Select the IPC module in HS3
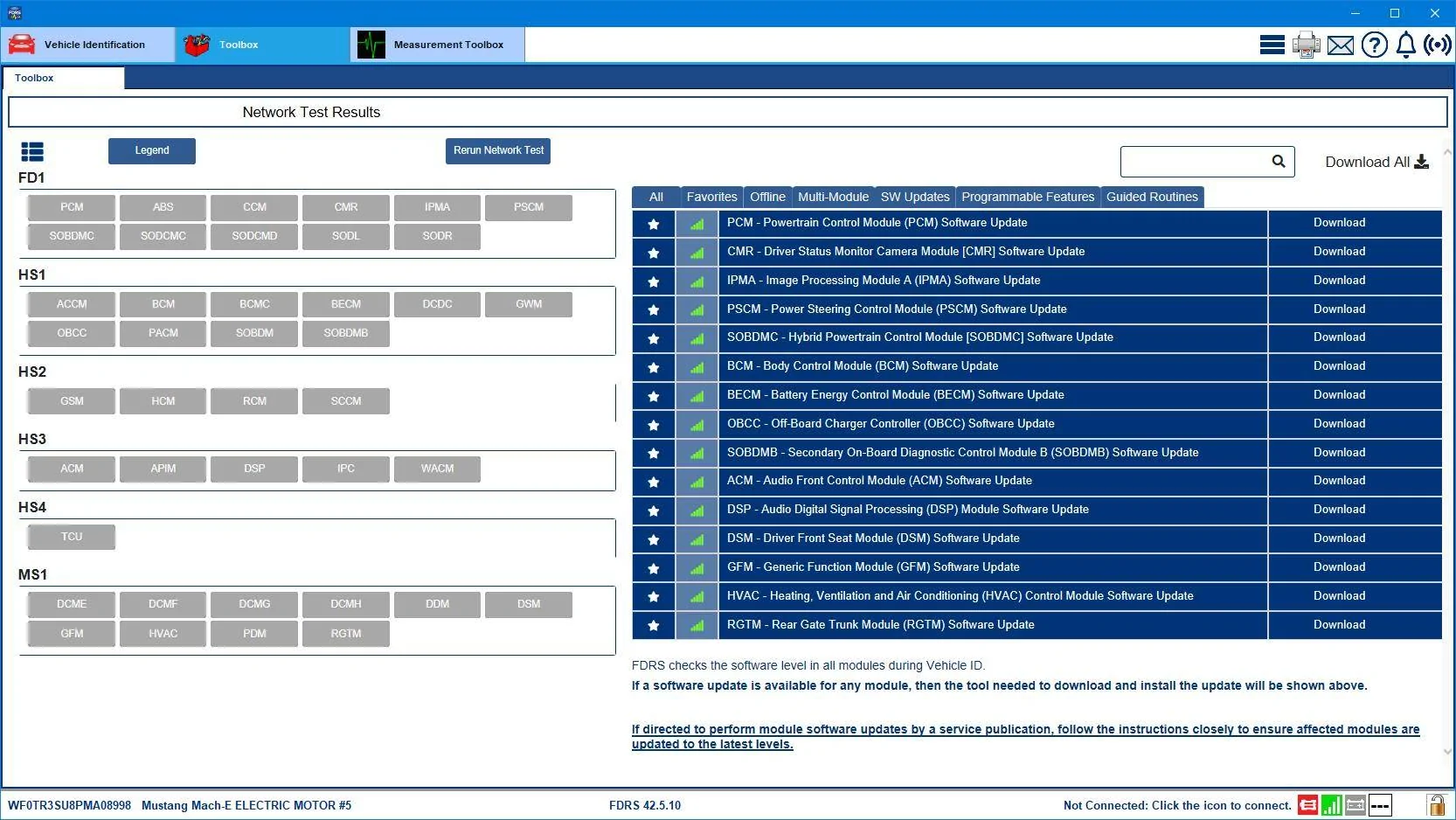The image size is (1456, 820). (x=346, y=469)
